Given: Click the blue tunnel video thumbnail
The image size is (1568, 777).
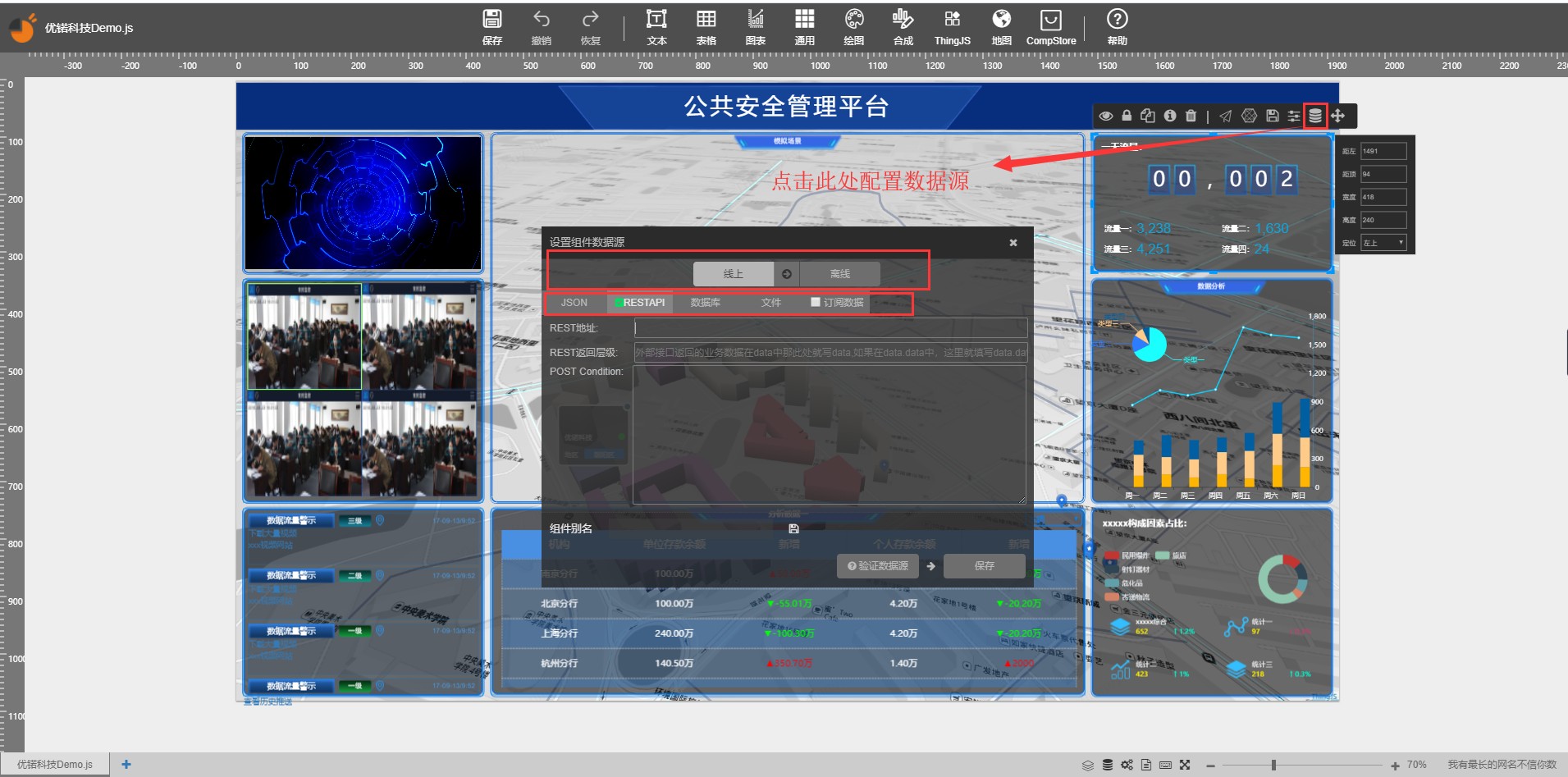Looking at the screenshot, I should 363,203.
